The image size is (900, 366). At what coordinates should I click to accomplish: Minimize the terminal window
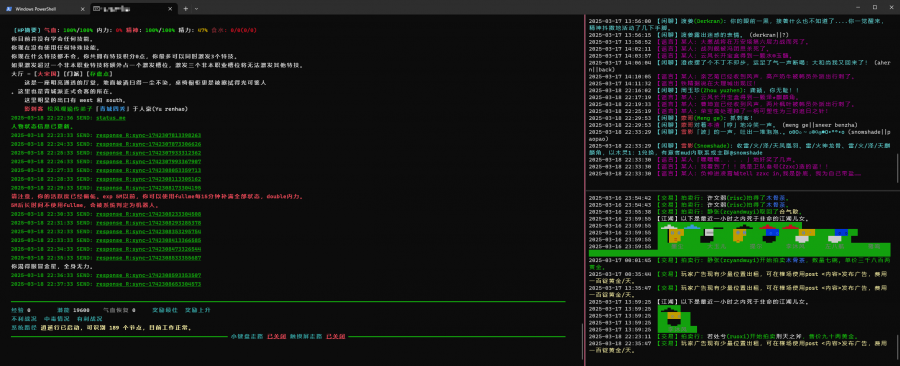click(x=858, y=7)
